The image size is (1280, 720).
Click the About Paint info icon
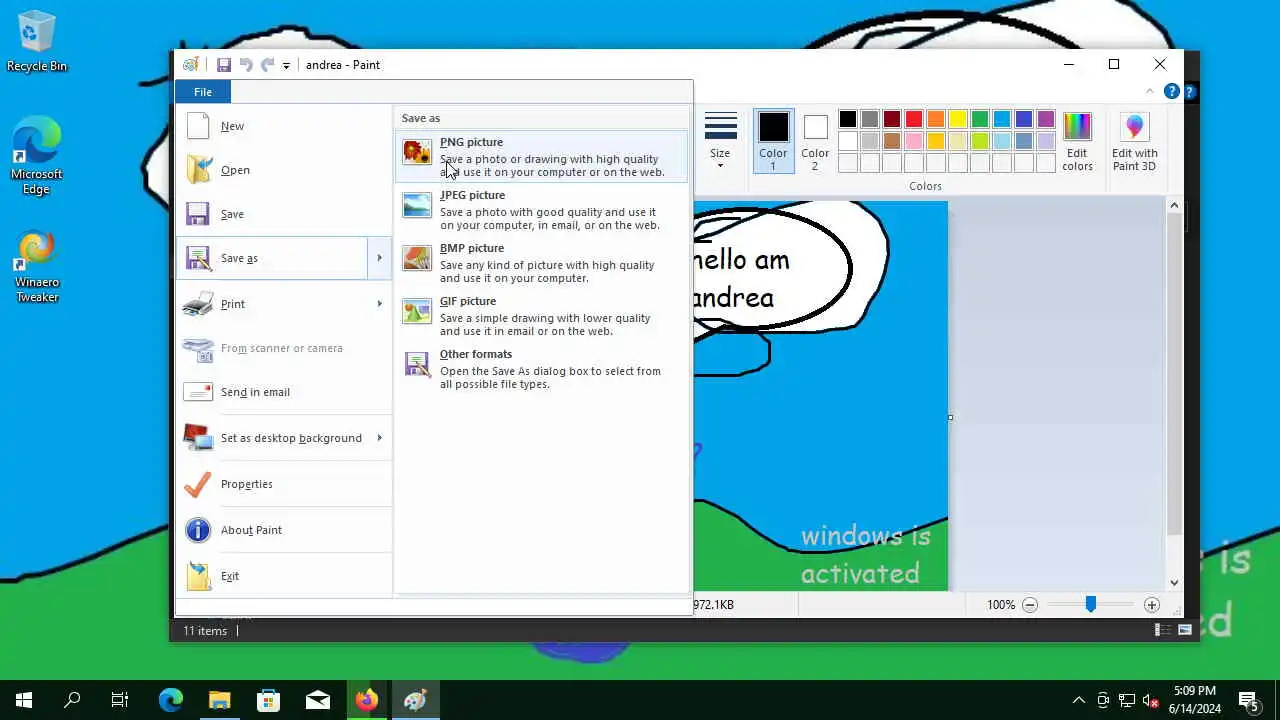coord(198,530)
